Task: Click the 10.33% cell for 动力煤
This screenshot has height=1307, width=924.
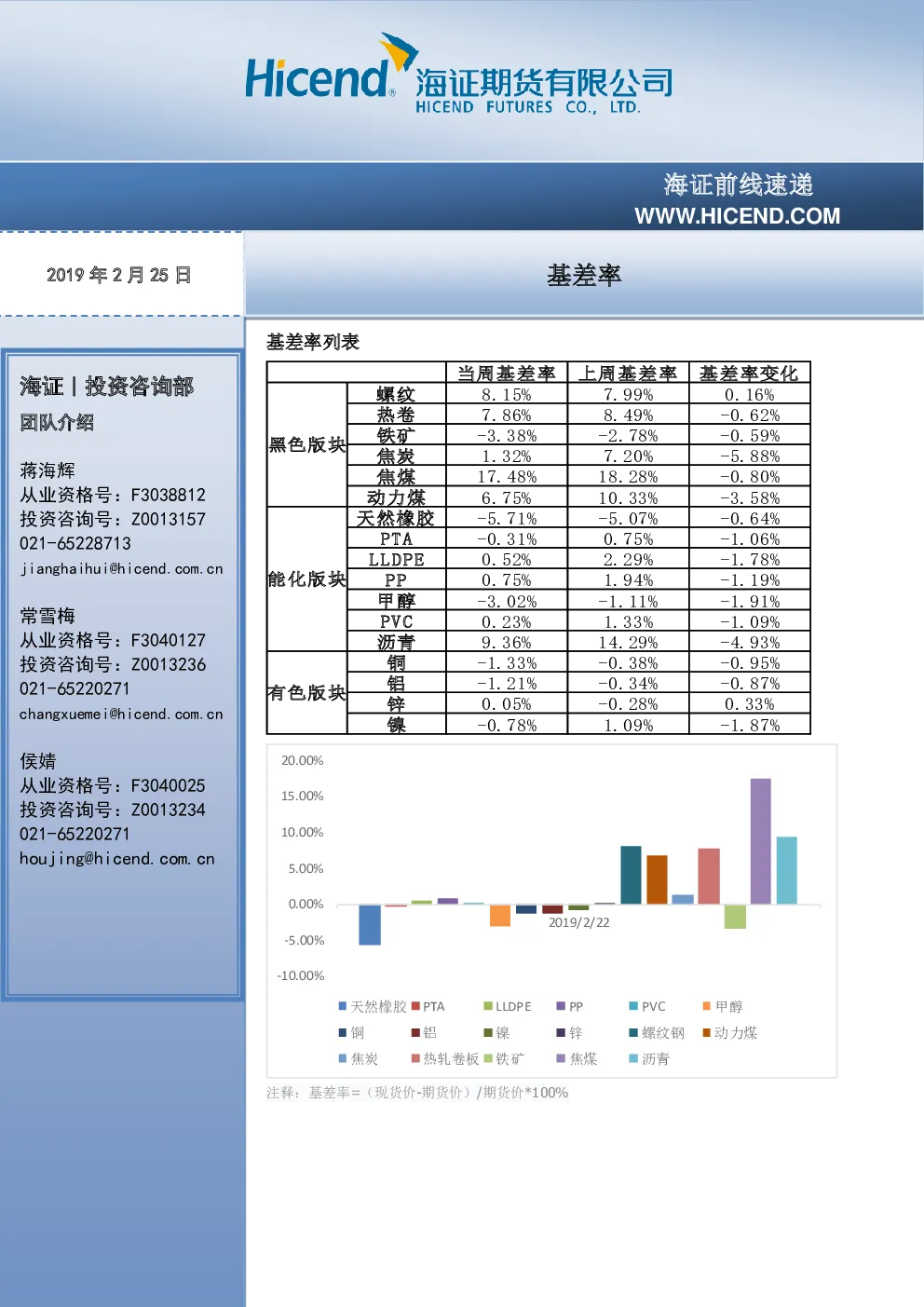Action: (628, 497)
